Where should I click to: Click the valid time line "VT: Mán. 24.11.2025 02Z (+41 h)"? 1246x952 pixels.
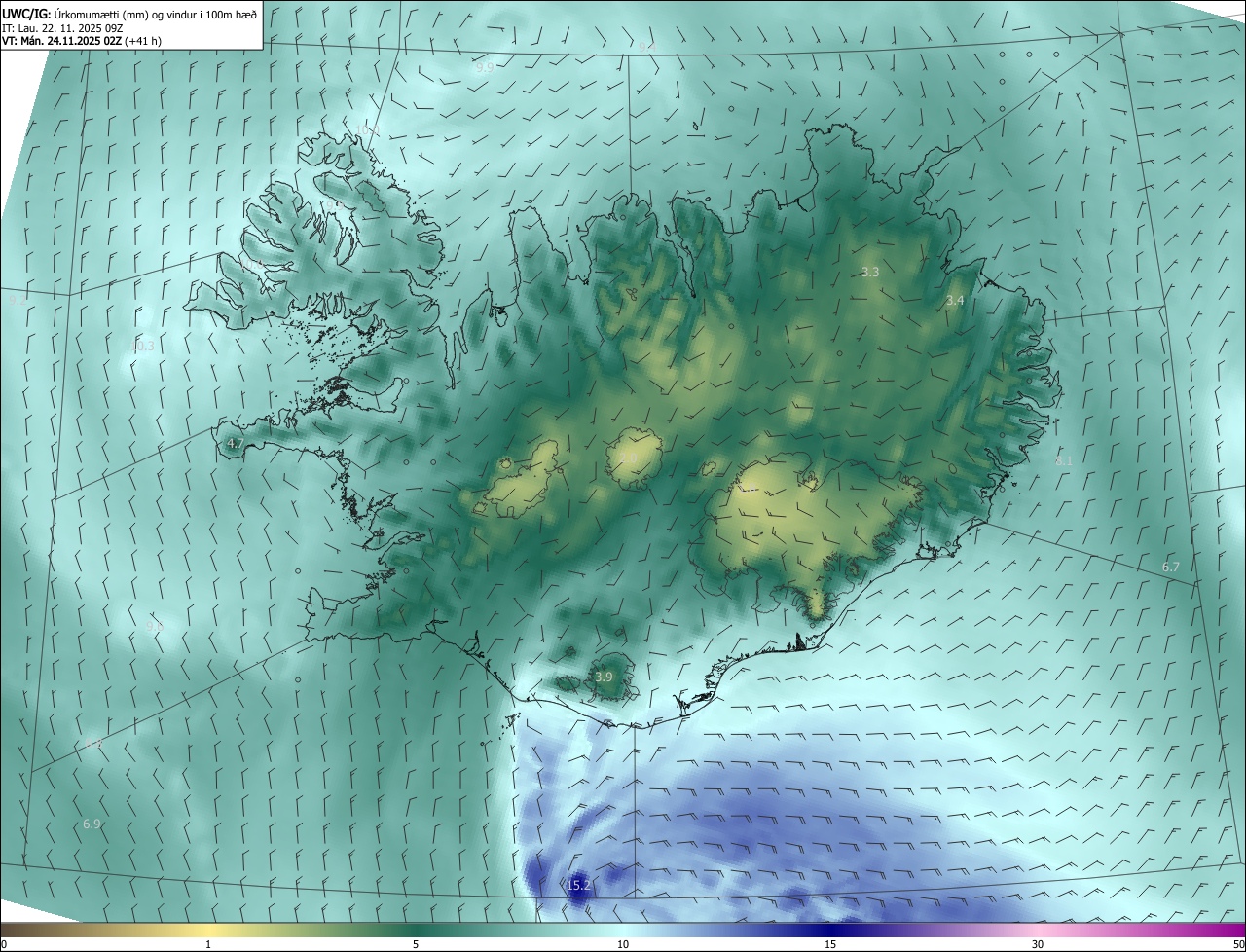coord(82,41)
